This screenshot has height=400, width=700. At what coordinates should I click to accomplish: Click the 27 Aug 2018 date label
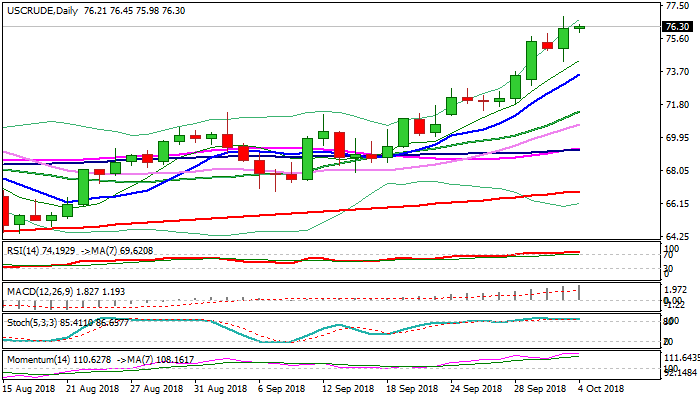(159, 387)
